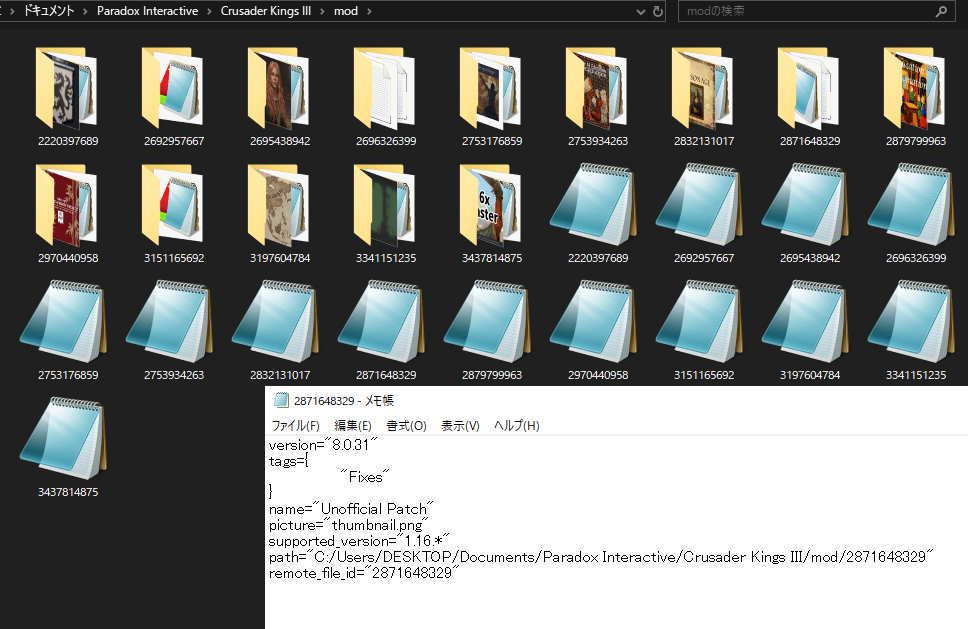968x629 pixels.
Task: Select the 3197604784 folder with map thumbnail
Action: (x=279, y=205)
